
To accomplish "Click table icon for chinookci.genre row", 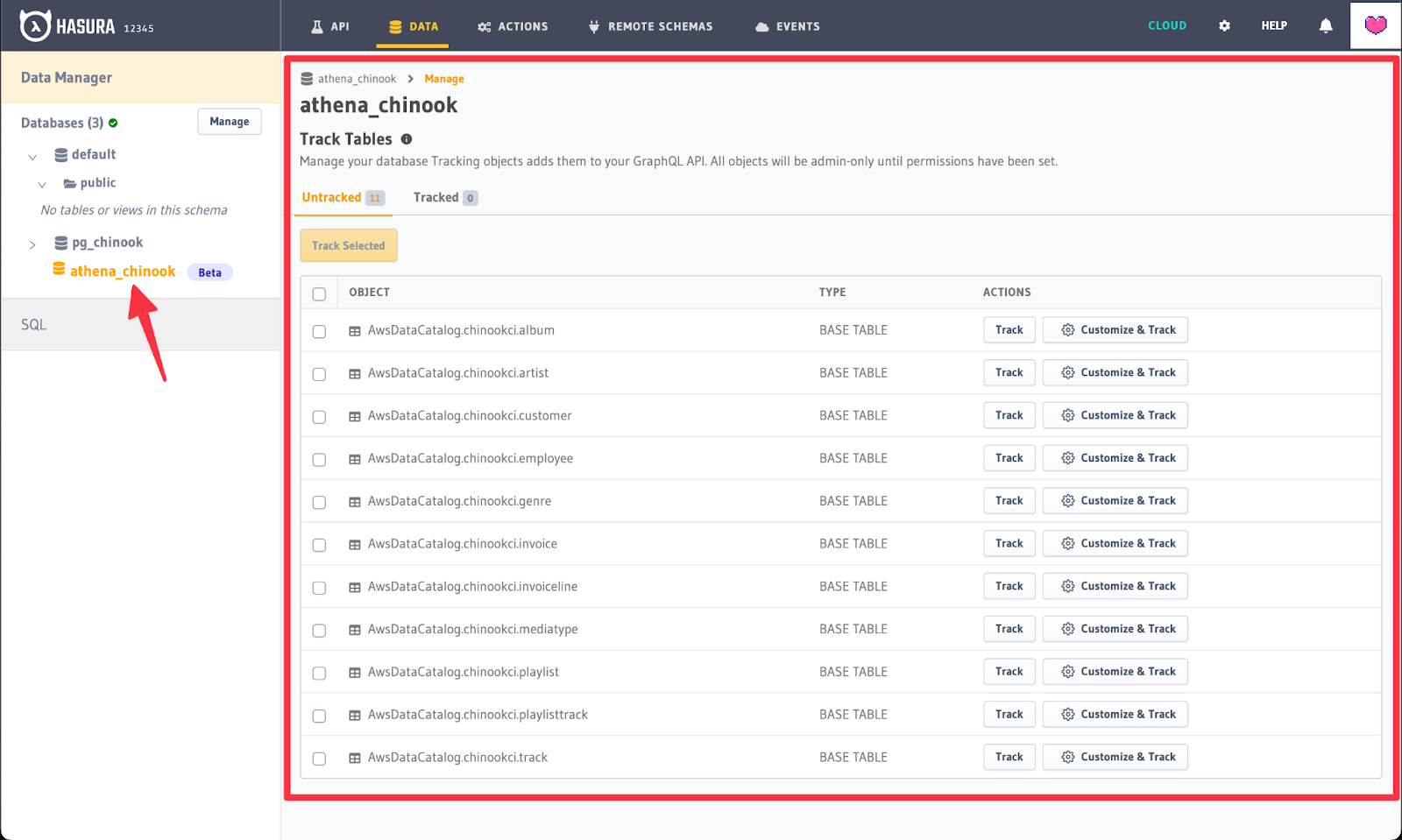I will tap(355, 502).
